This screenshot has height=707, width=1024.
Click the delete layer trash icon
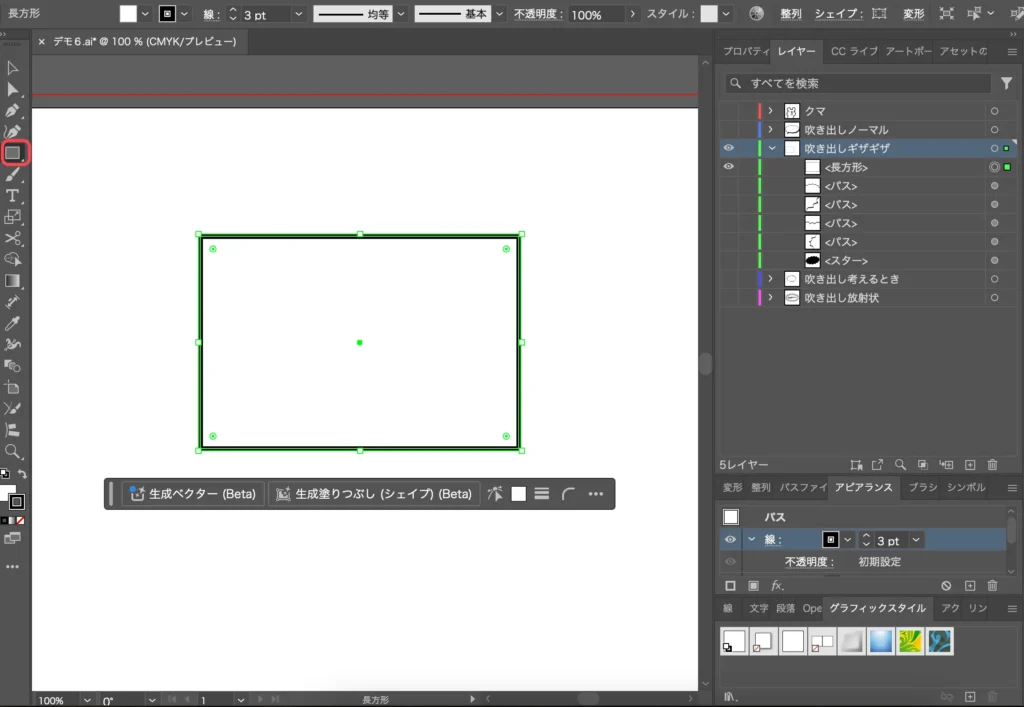992,465
